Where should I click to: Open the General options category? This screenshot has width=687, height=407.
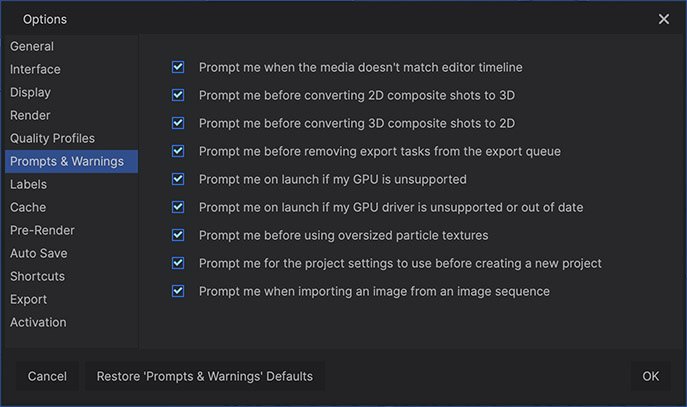click(x=32, y=46)
